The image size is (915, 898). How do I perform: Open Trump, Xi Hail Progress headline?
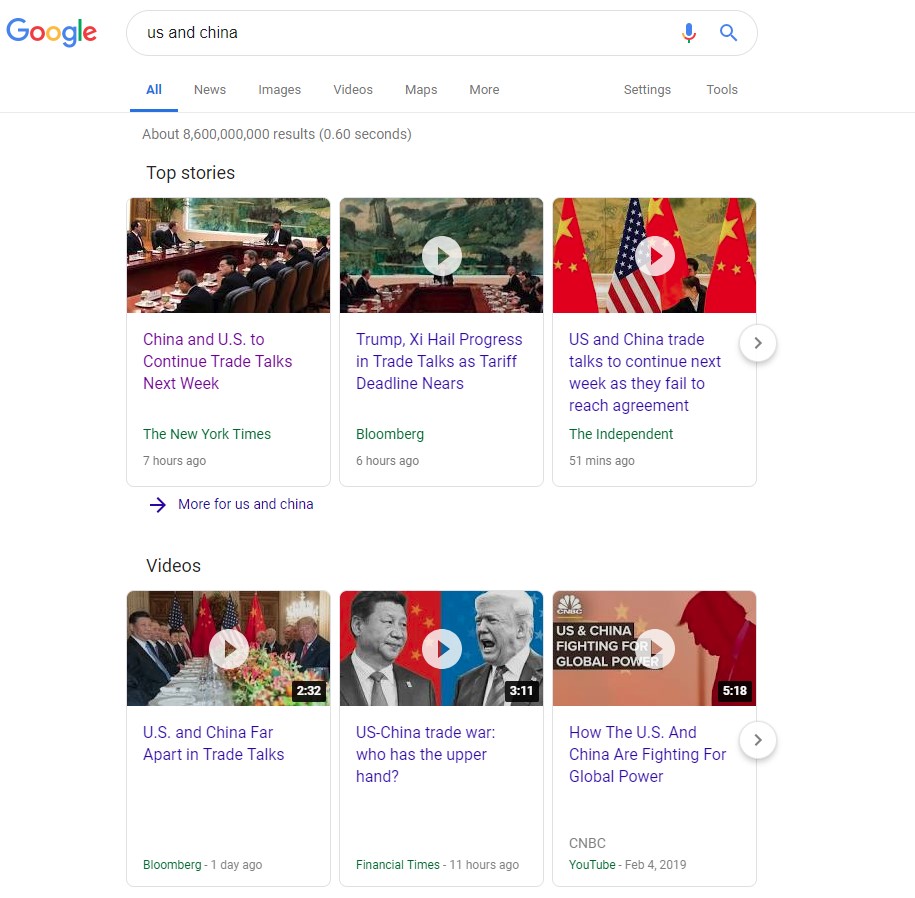(x=439, y=361)
